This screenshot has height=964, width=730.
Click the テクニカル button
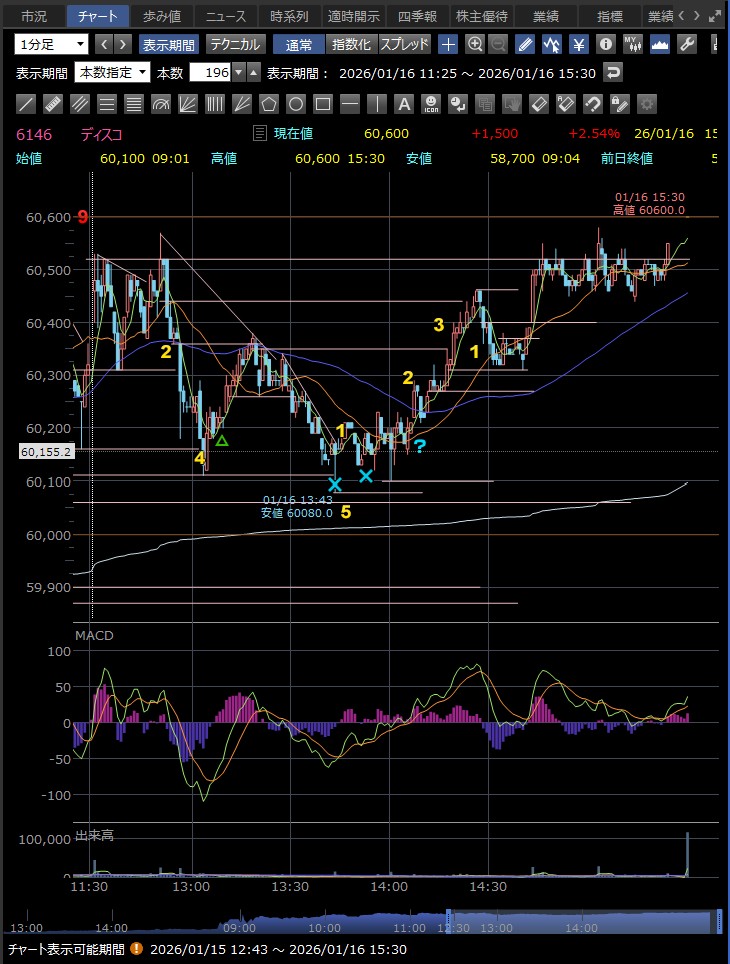tap(235, 44)
